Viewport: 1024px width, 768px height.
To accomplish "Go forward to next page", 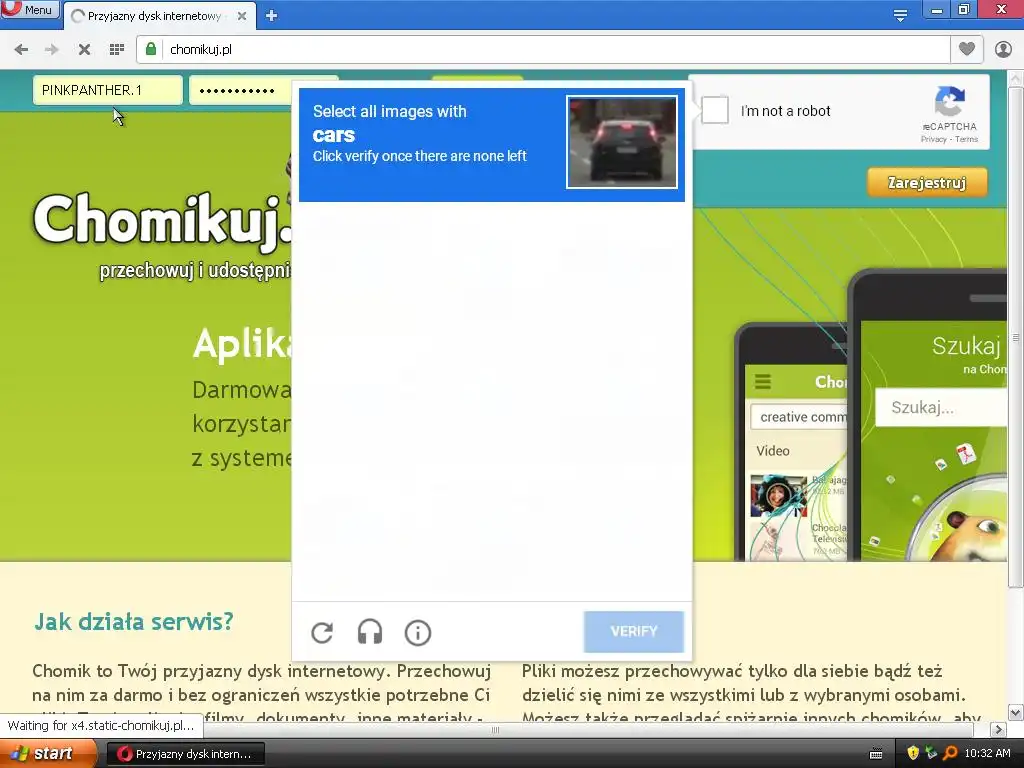I will (52, 50).
